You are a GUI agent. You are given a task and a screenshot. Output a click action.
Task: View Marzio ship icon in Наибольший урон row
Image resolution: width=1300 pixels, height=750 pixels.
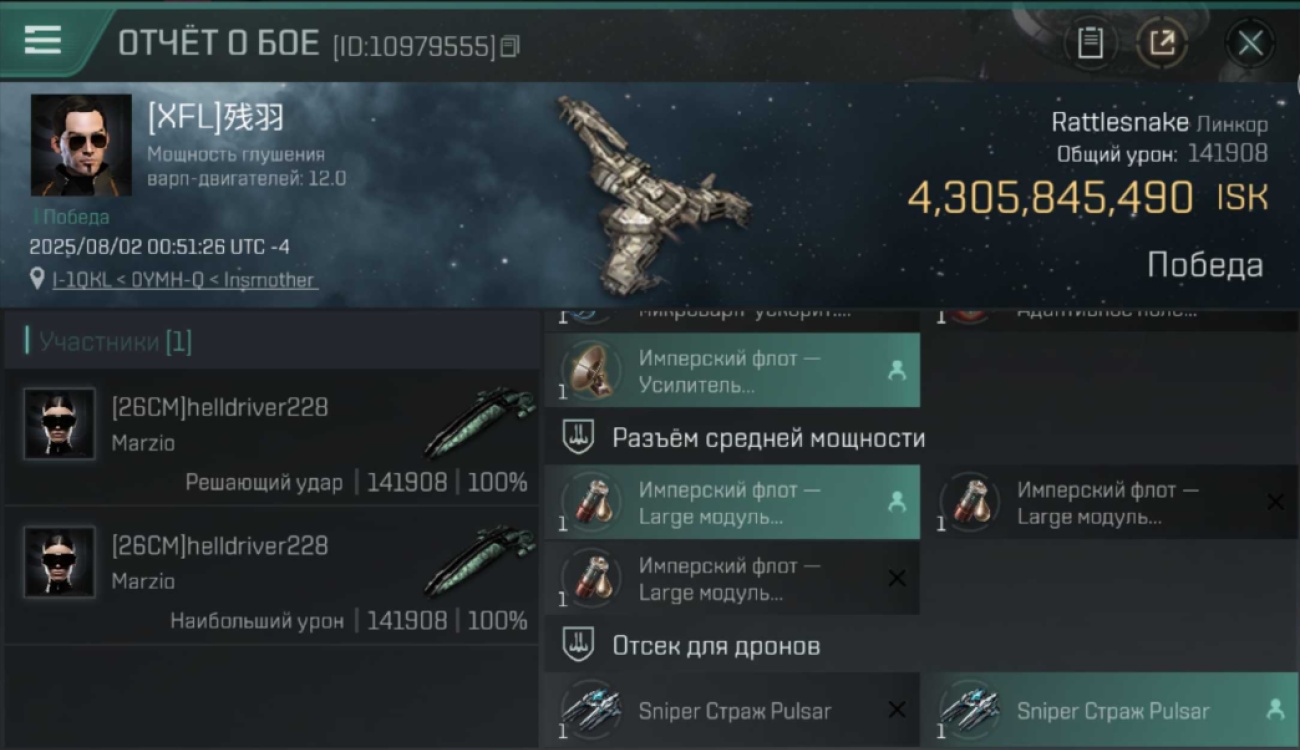click(x=479, y=561)
